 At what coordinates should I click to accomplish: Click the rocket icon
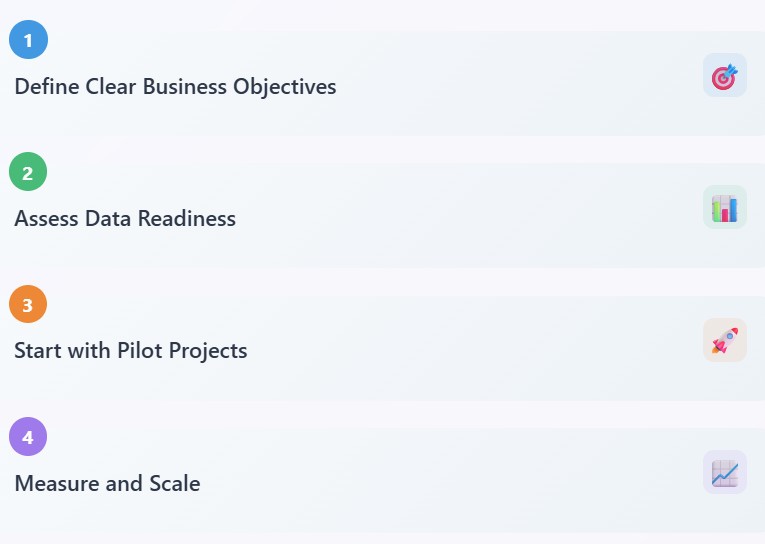pos(725,340)
